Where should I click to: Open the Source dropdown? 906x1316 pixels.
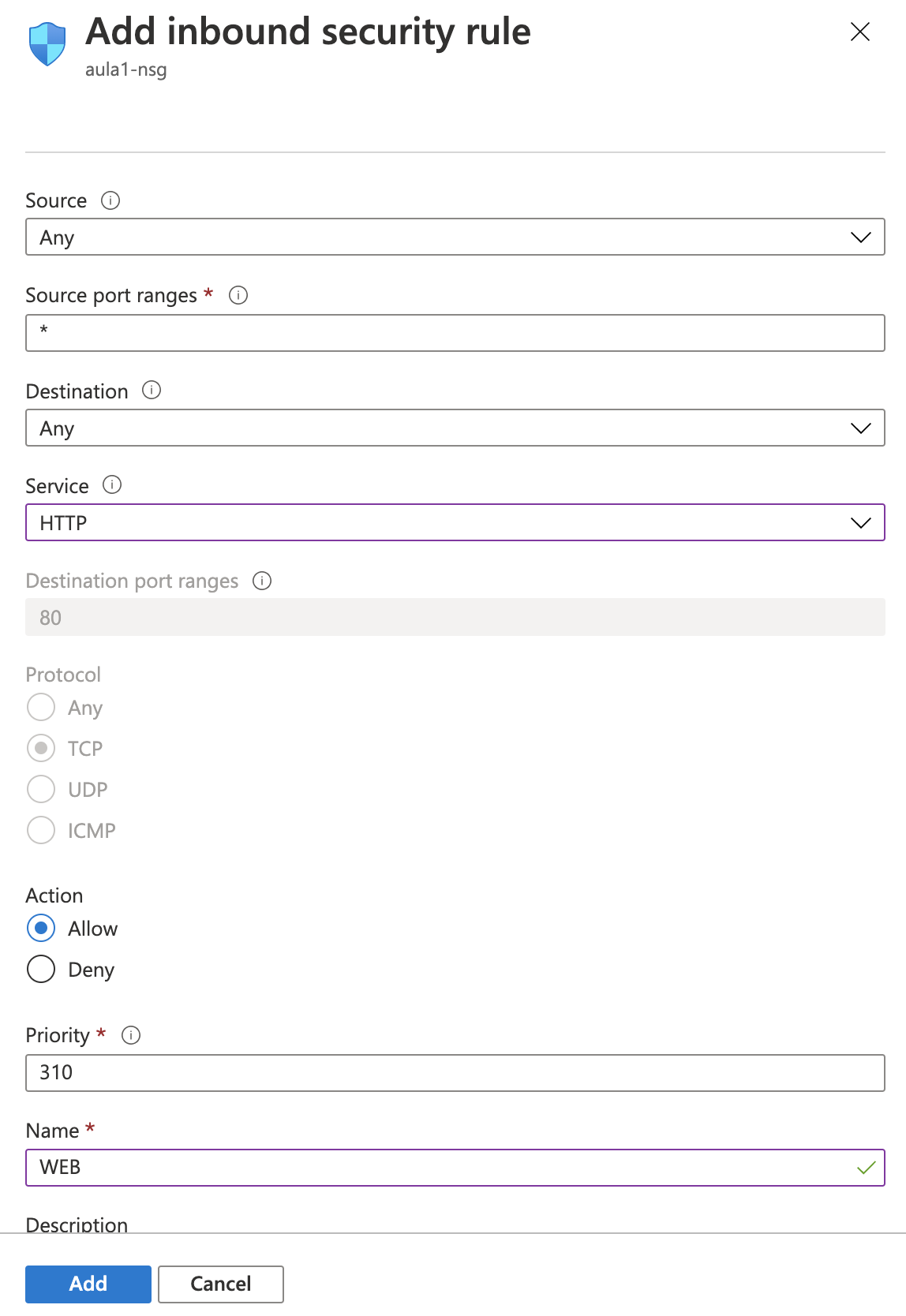click(x=455, y=237)
